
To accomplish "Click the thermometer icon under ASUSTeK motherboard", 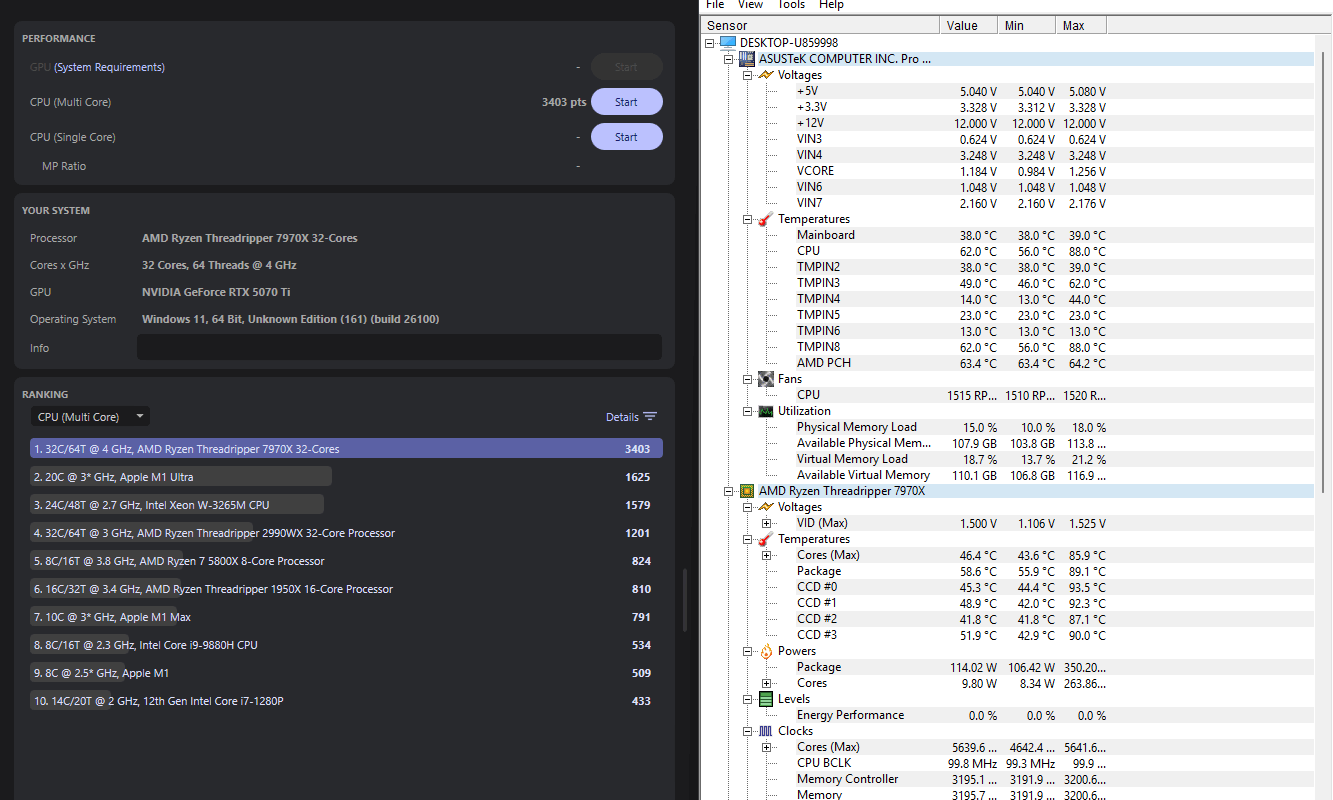I will click(765, 219).
